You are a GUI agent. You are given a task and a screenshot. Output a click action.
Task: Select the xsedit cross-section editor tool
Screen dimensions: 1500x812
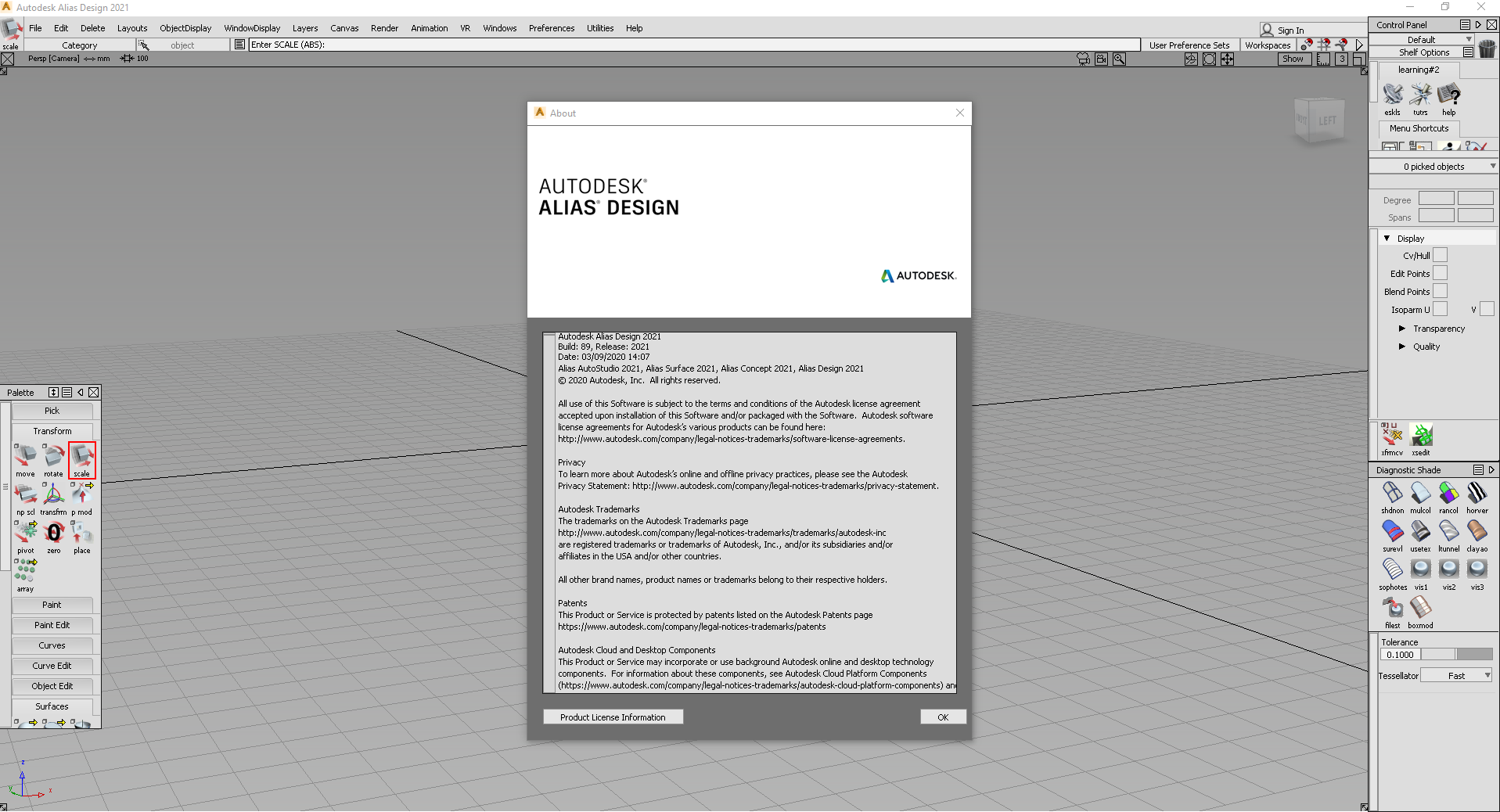click(x=1421, y=439)
